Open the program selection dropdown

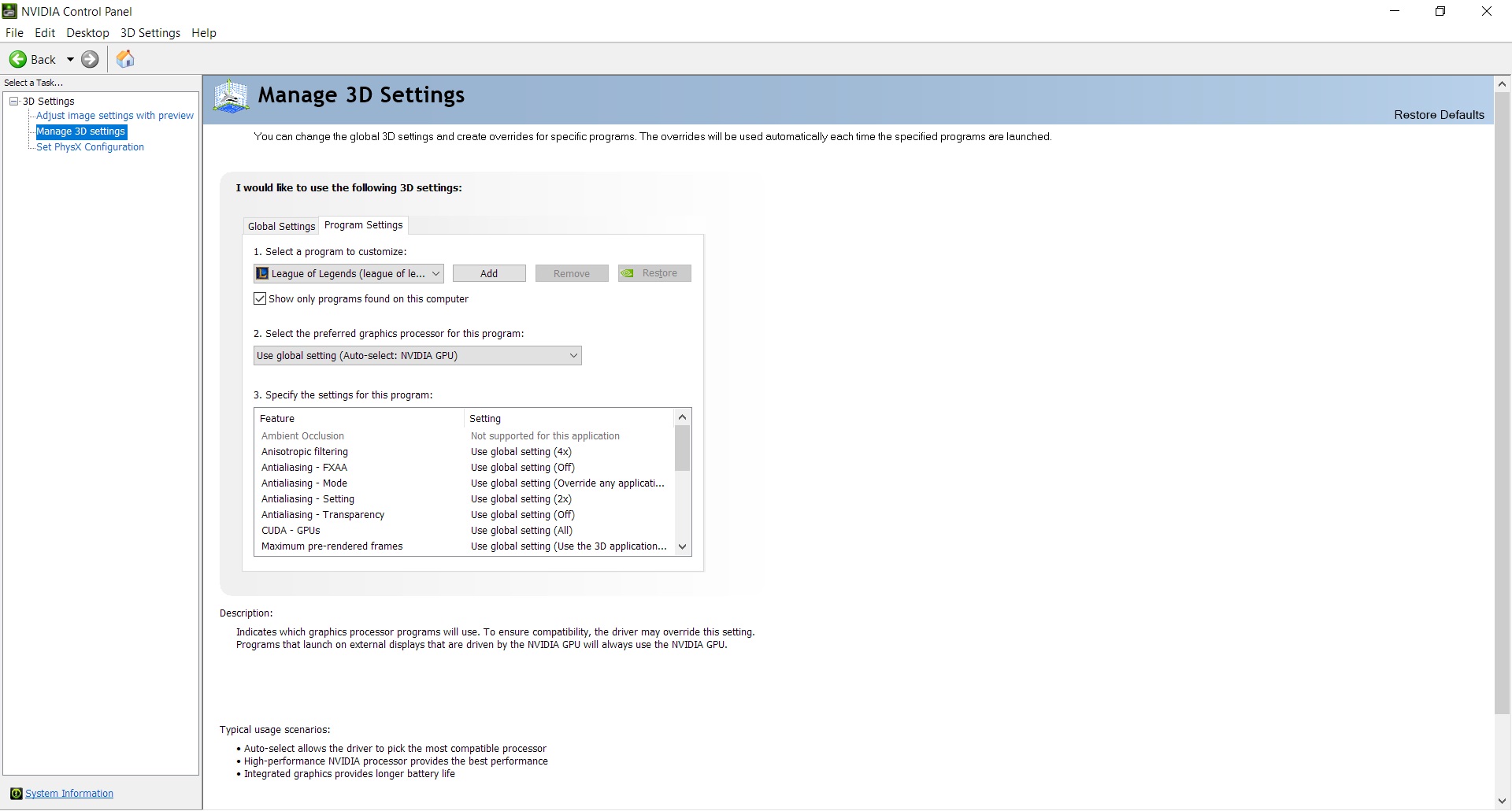click(348, 273)
